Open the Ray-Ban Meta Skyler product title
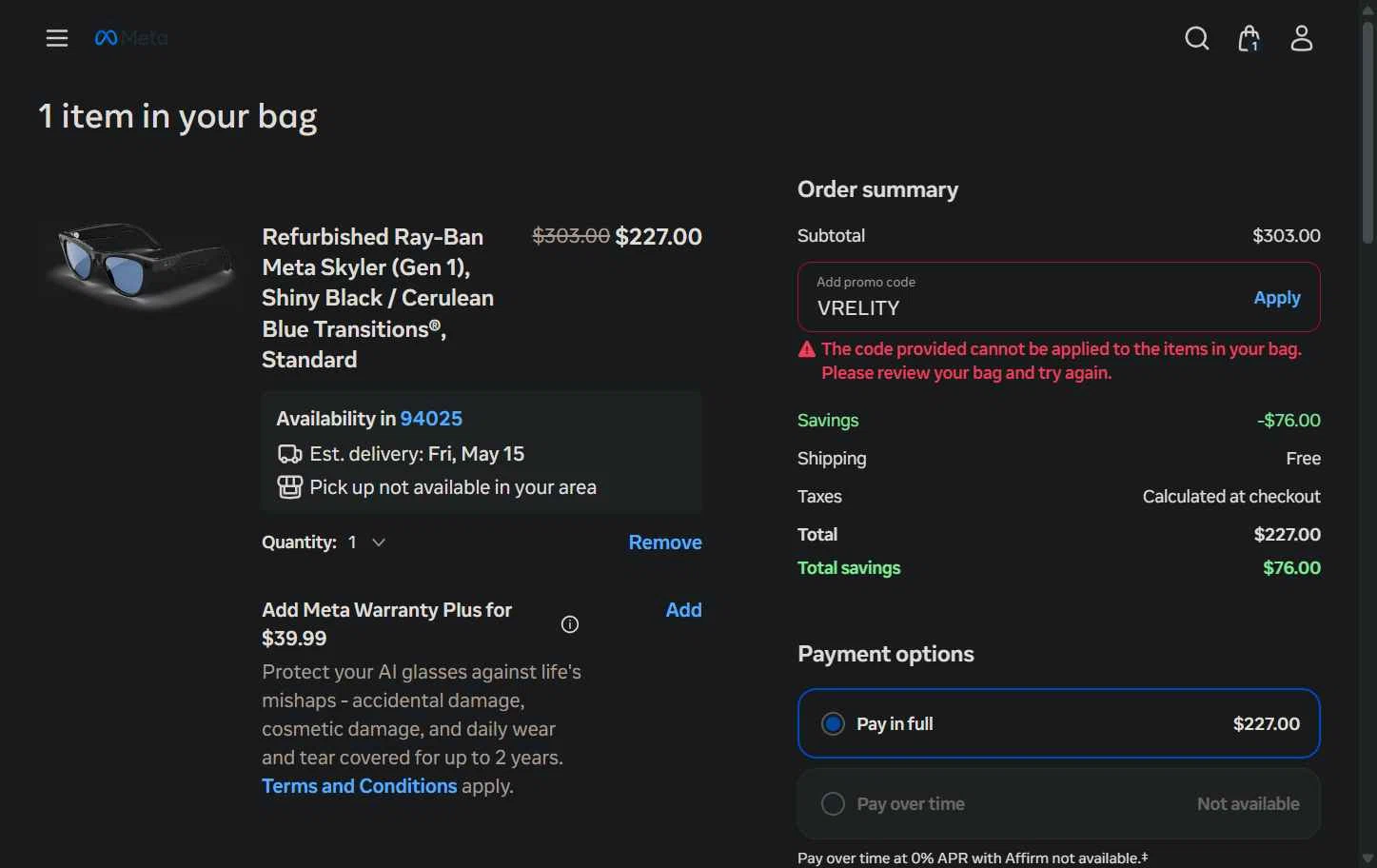This screenshot has width=1377, height=868. [x=378, y=298]
